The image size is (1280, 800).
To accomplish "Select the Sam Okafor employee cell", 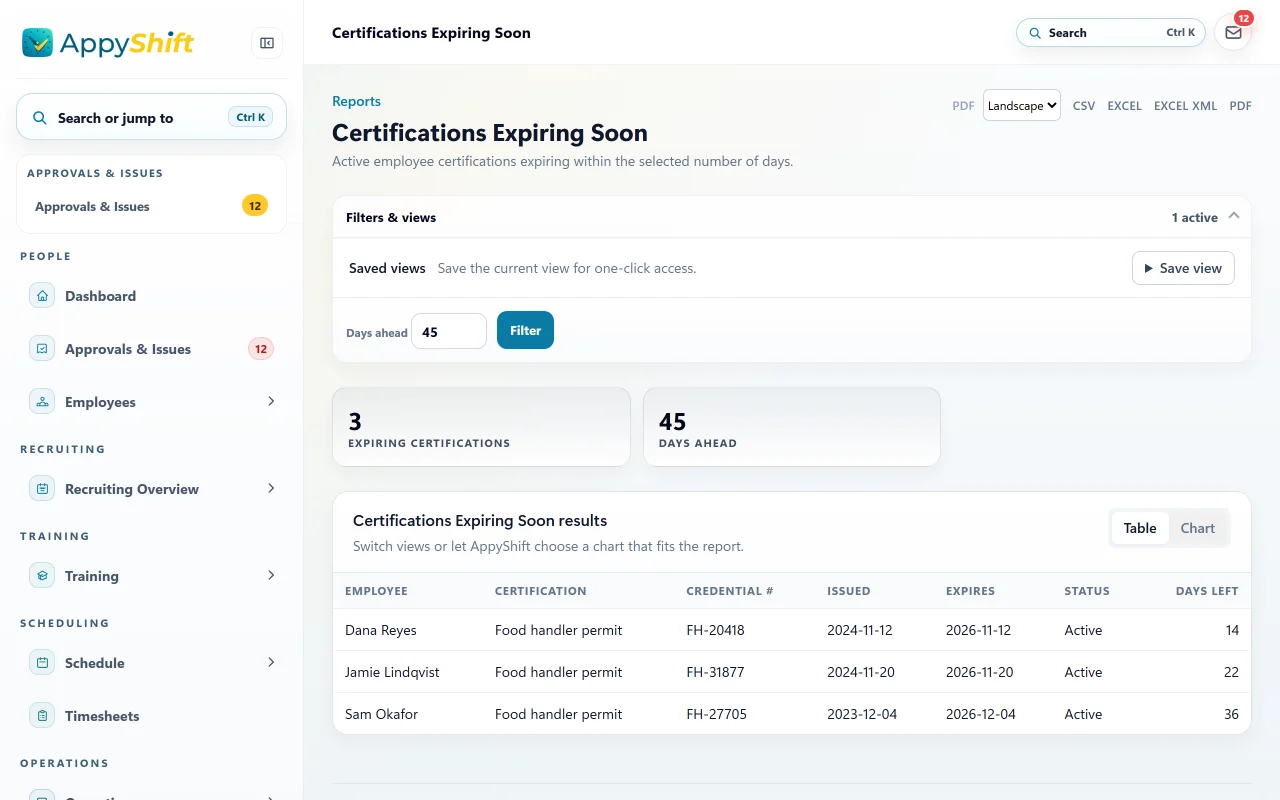I will click(x=381, y=714).
